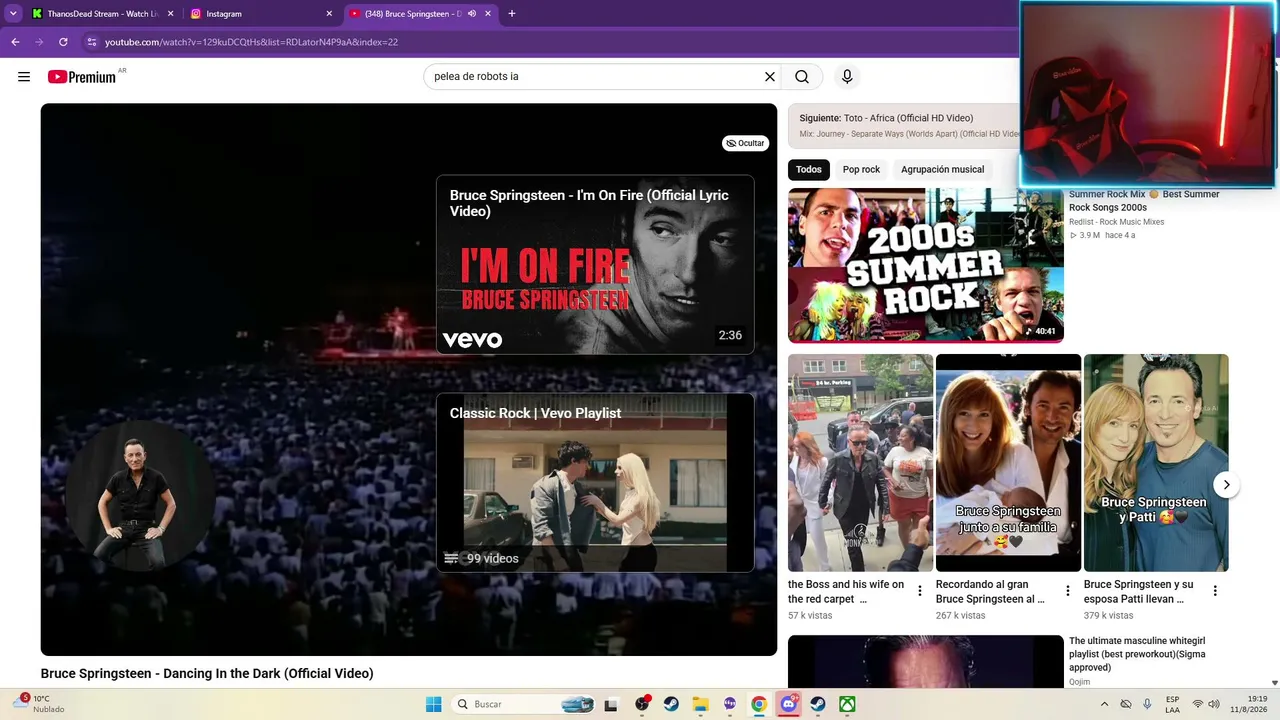Image resolution: width=1280 pixels, height=720 pixels.
Task: Open Task View on the taskbar
Action: pyautogui.click(x=611, y=704)
